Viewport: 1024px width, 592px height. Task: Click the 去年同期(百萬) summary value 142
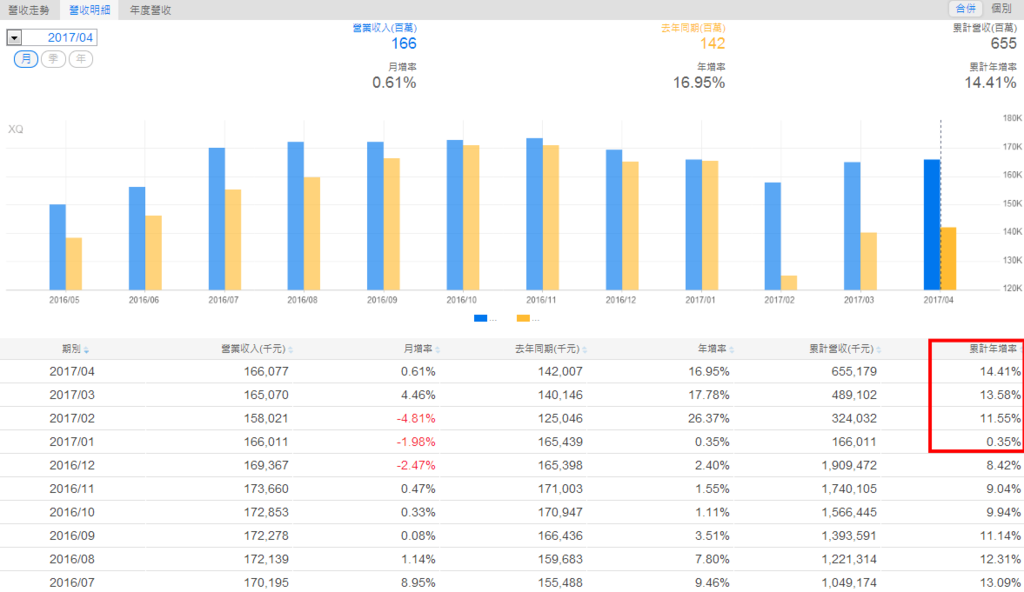(x=712, y=44)
